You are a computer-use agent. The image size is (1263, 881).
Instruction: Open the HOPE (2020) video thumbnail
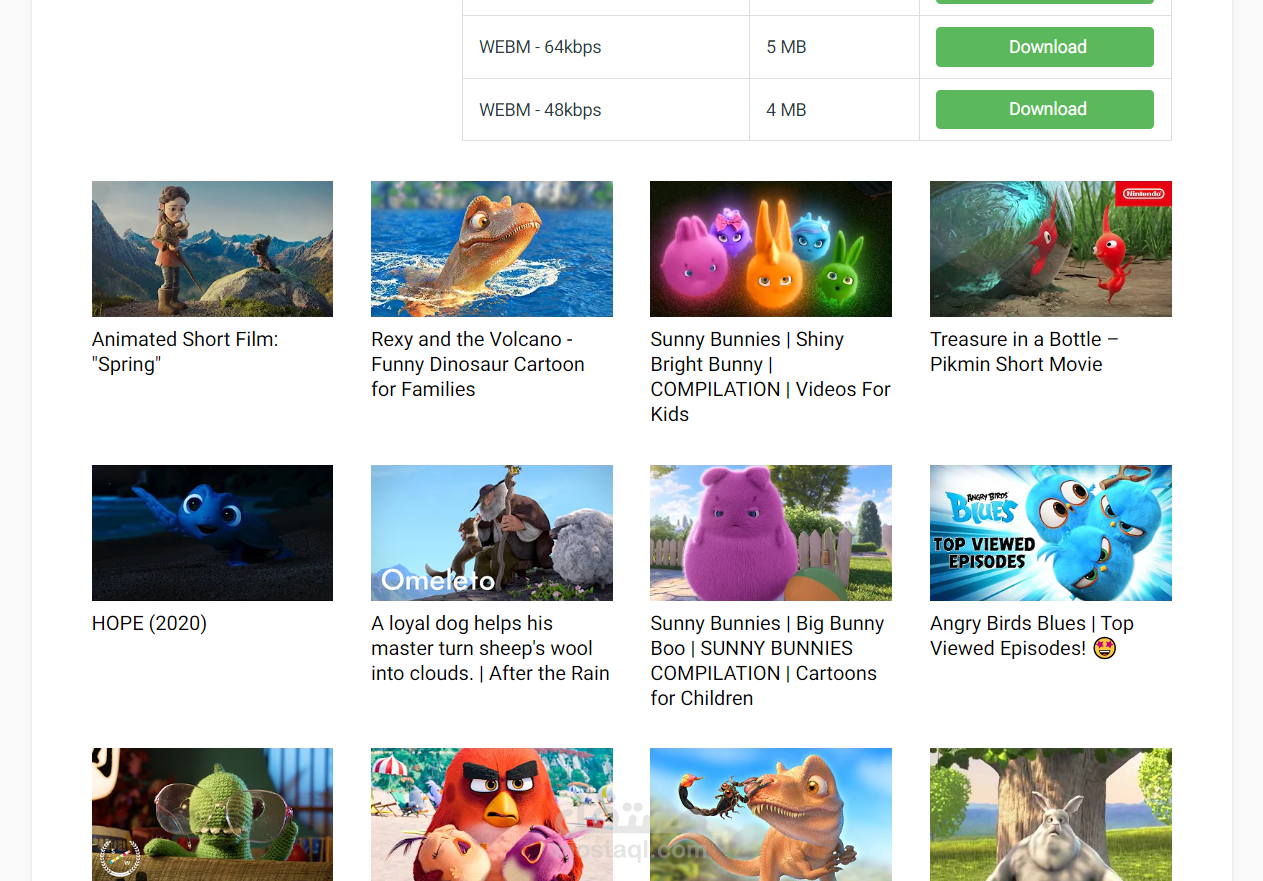pyautogui.click(x=212, y=533)
